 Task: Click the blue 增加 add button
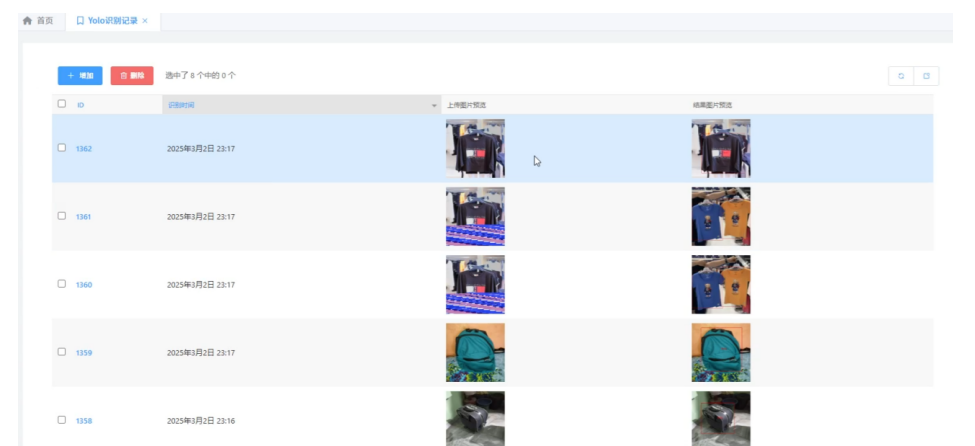[x=80, y=76]
